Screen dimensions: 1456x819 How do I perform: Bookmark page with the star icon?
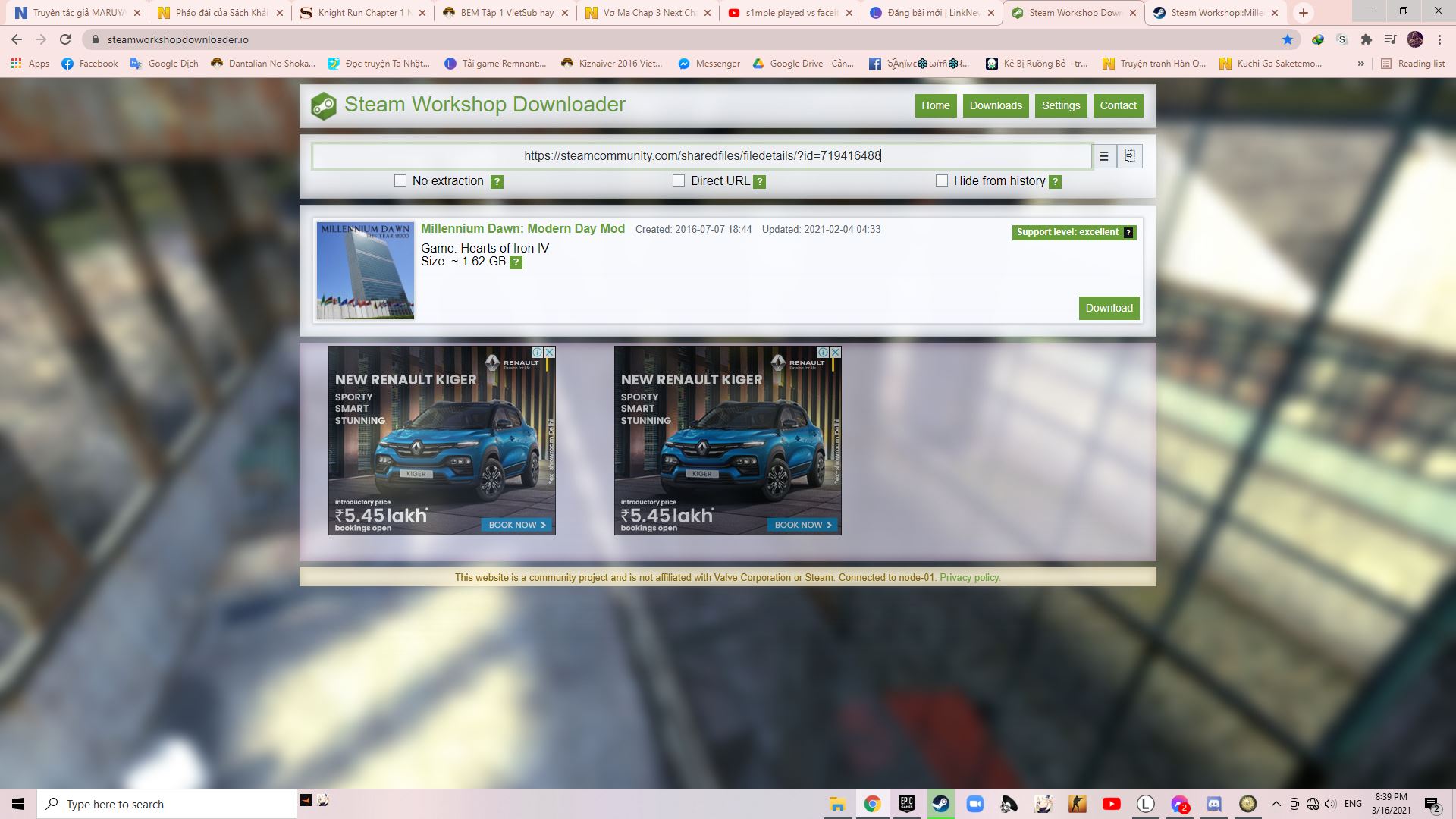pos(1288,39)
